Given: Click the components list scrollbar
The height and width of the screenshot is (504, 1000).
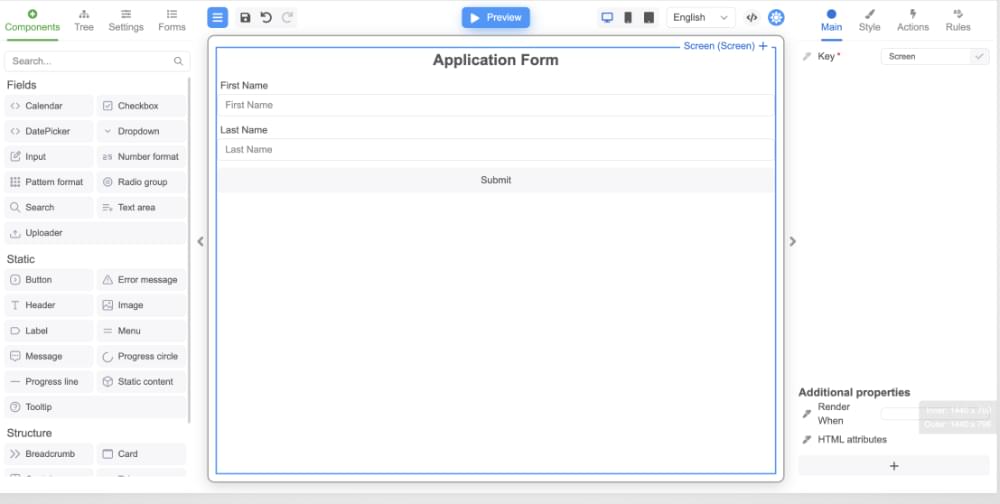Looking at the screenshot, I should pyautogui.click(x=189, y=249).
